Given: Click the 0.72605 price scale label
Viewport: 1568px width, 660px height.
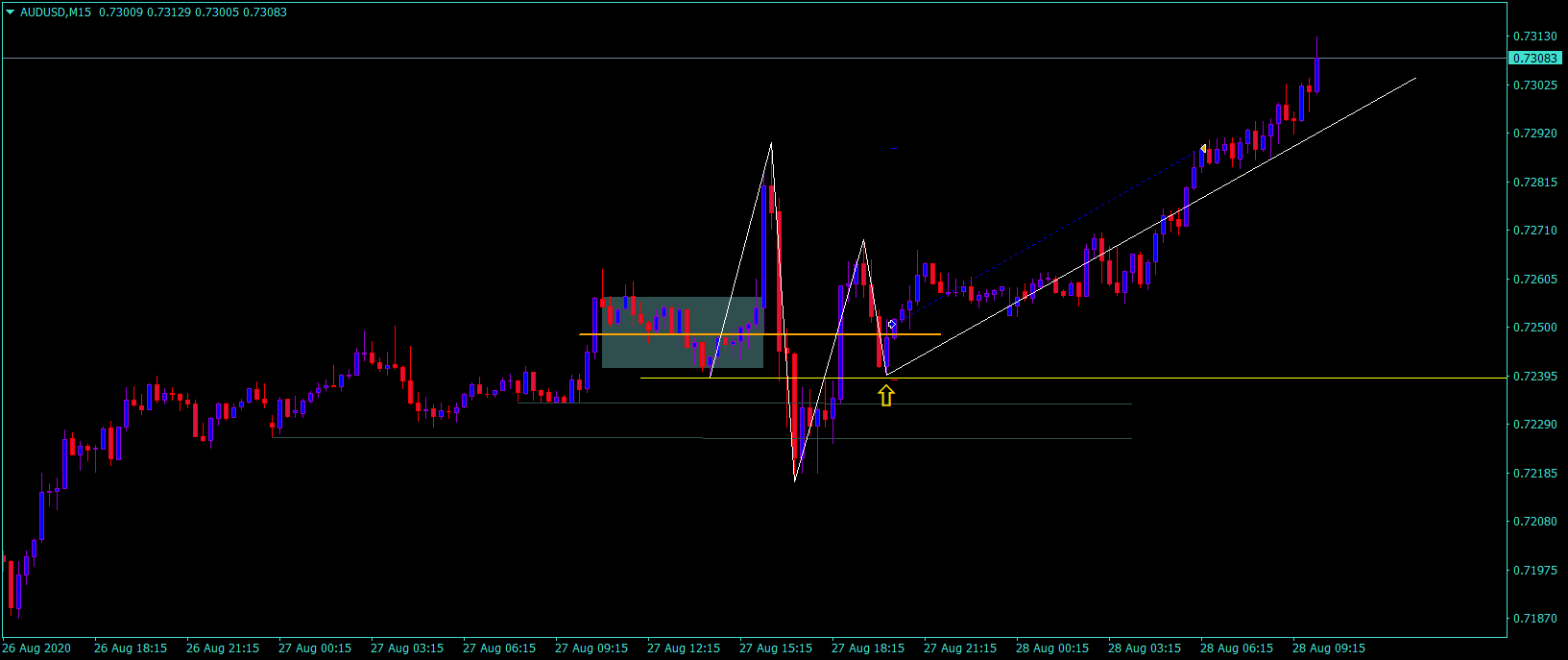Looking at the screenshot, I should (1534, 280).
